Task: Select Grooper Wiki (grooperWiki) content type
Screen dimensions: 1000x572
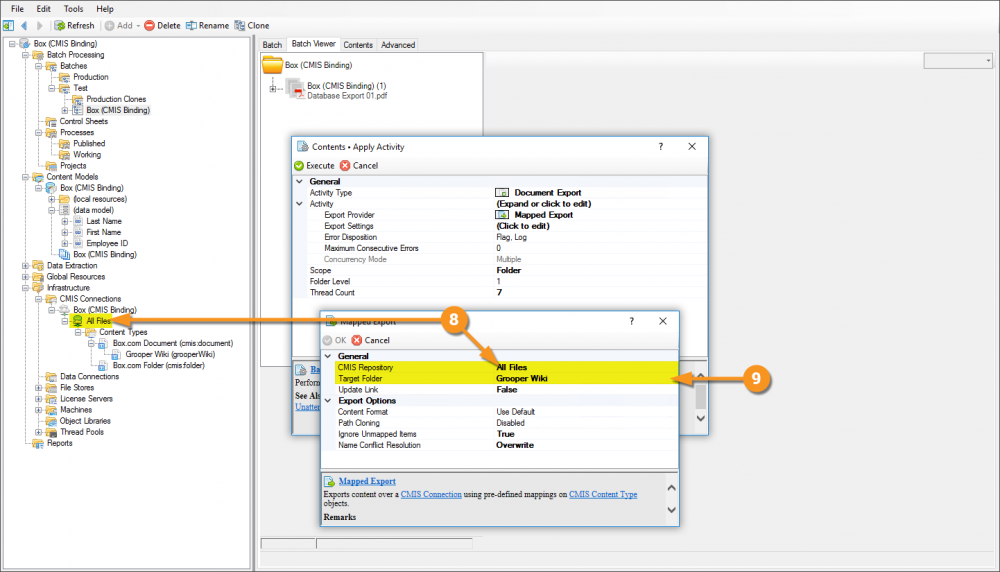Action: point(170,355)
